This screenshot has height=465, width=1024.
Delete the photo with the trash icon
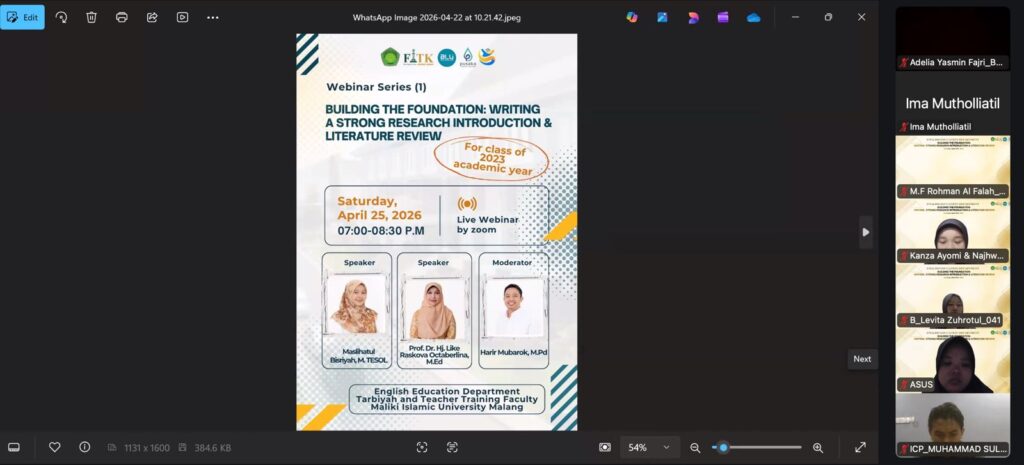[91, 17]
